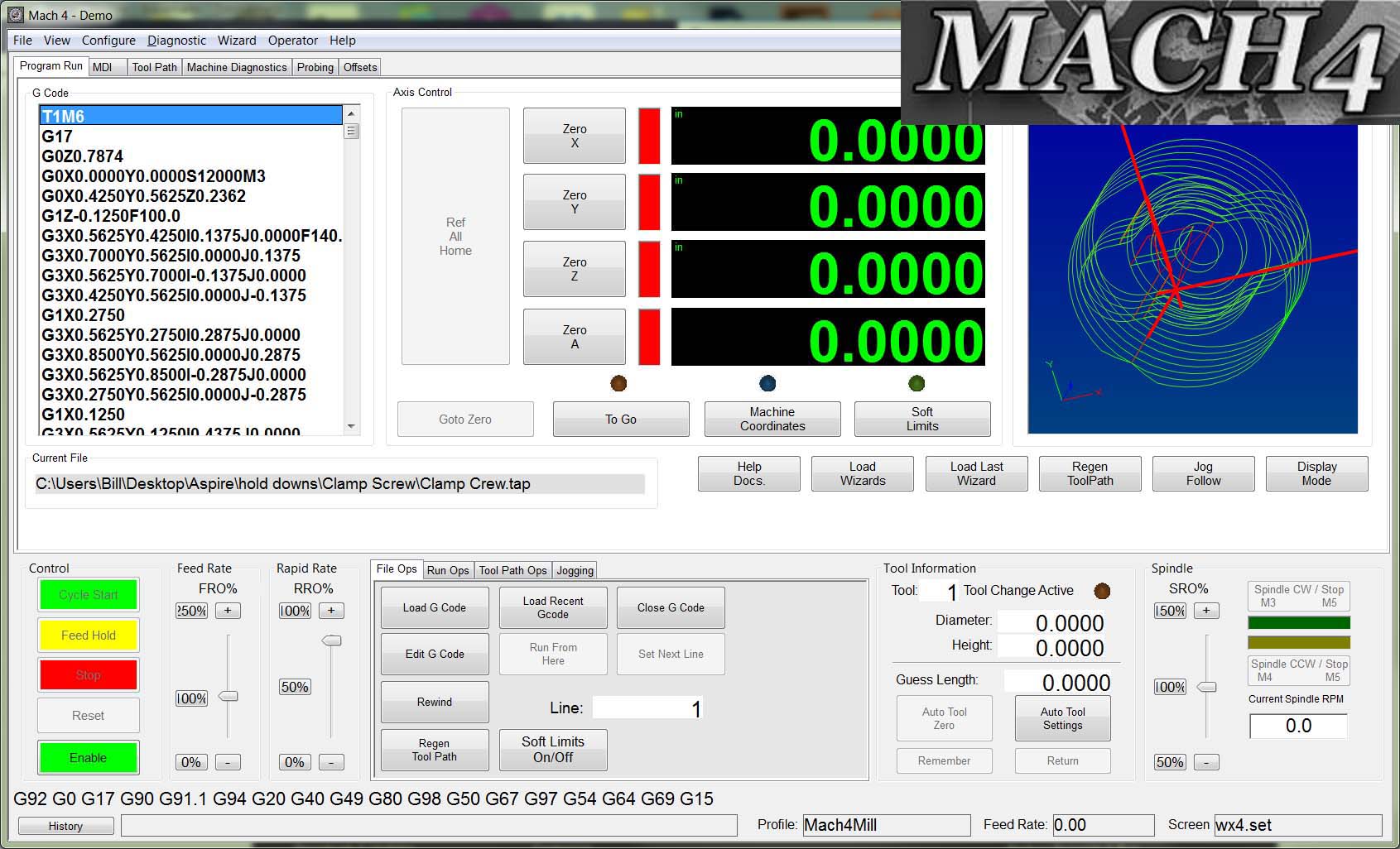1400x849 pixels.
Task: Click the Mach 4 title bar app icon
Action: click(15, 15)
